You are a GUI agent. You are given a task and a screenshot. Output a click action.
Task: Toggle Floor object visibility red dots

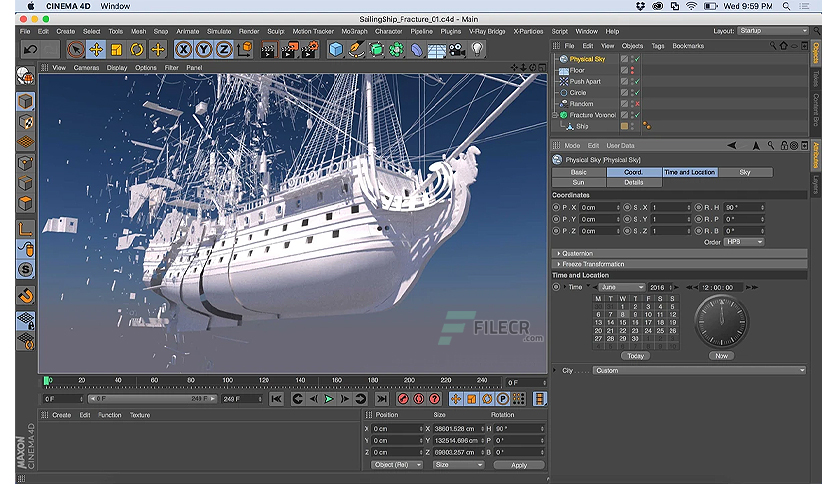[633, 70]
